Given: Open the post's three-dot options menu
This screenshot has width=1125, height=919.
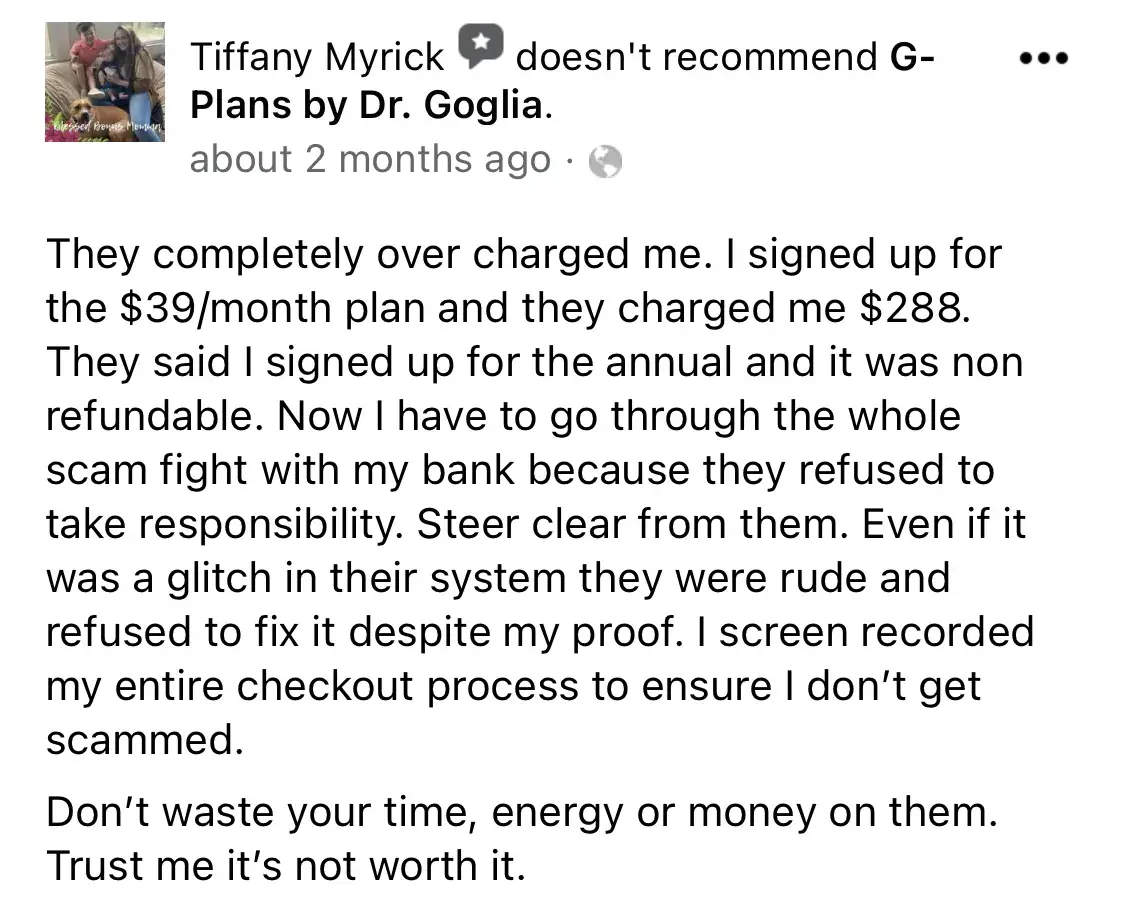Looking at the screenshot, I should pyautogui.click(x=1044, y=59).
